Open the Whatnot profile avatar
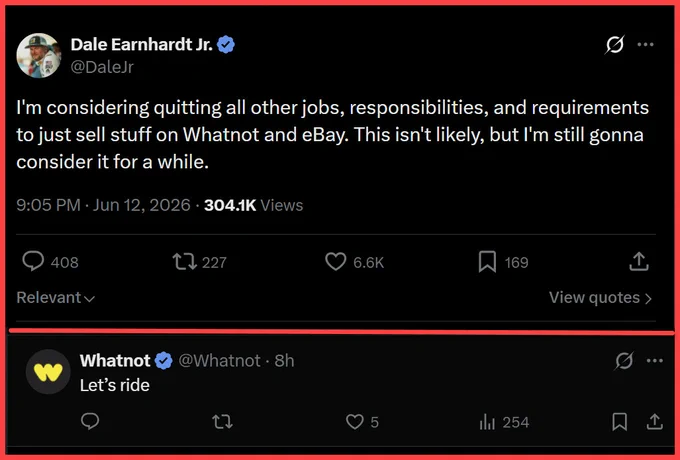This screenshot has height=460, width=680. [x=48, y=372]
